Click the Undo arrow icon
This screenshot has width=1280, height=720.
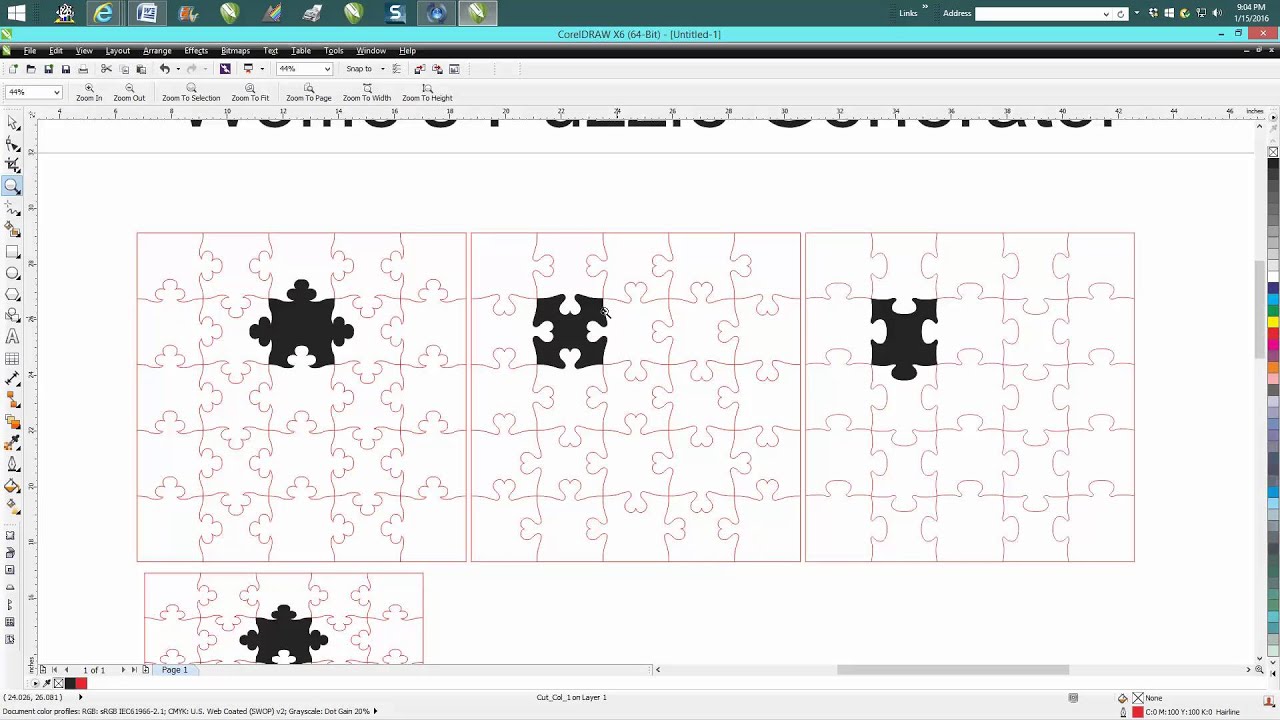(x=164, y=69)
